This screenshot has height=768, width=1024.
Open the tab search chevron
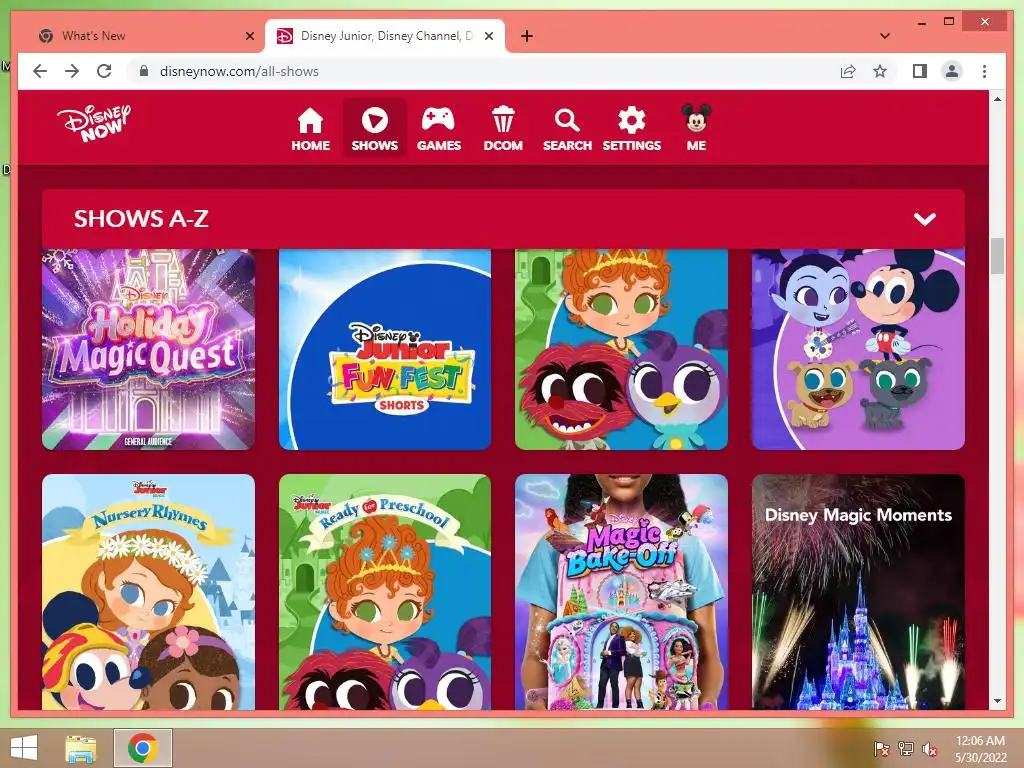point(885,36)
